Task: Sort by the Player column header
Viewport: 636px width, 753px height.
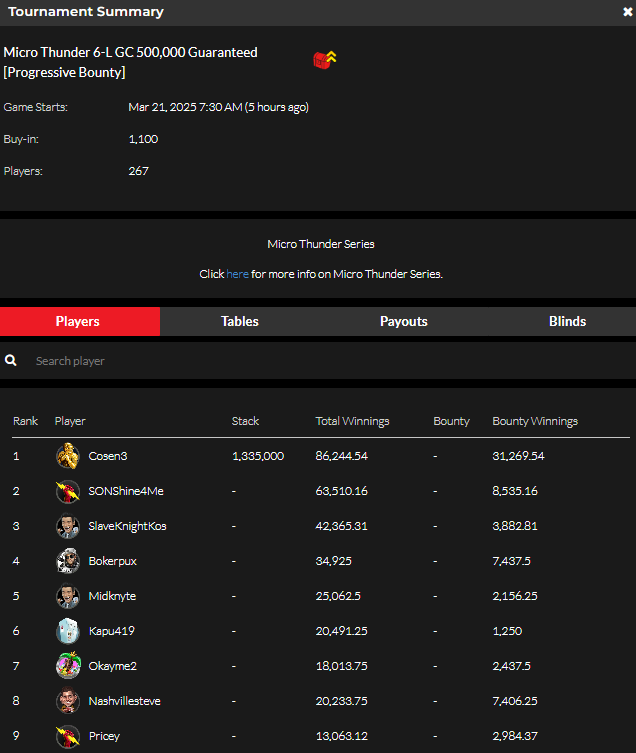Action: click(70, 421)
